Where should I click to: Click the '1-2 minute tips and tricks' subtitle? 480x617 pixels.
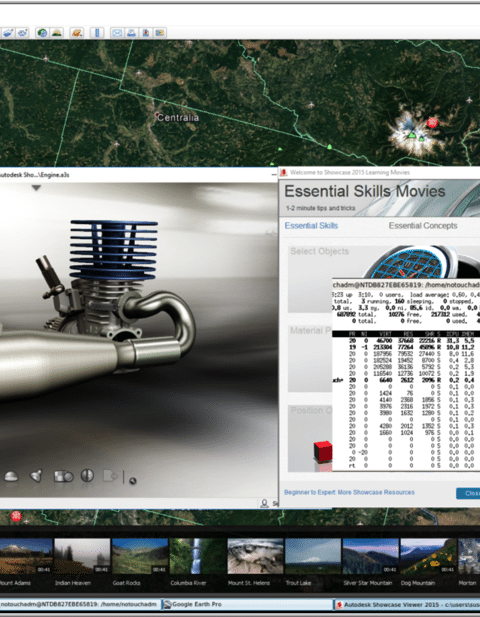320,208
